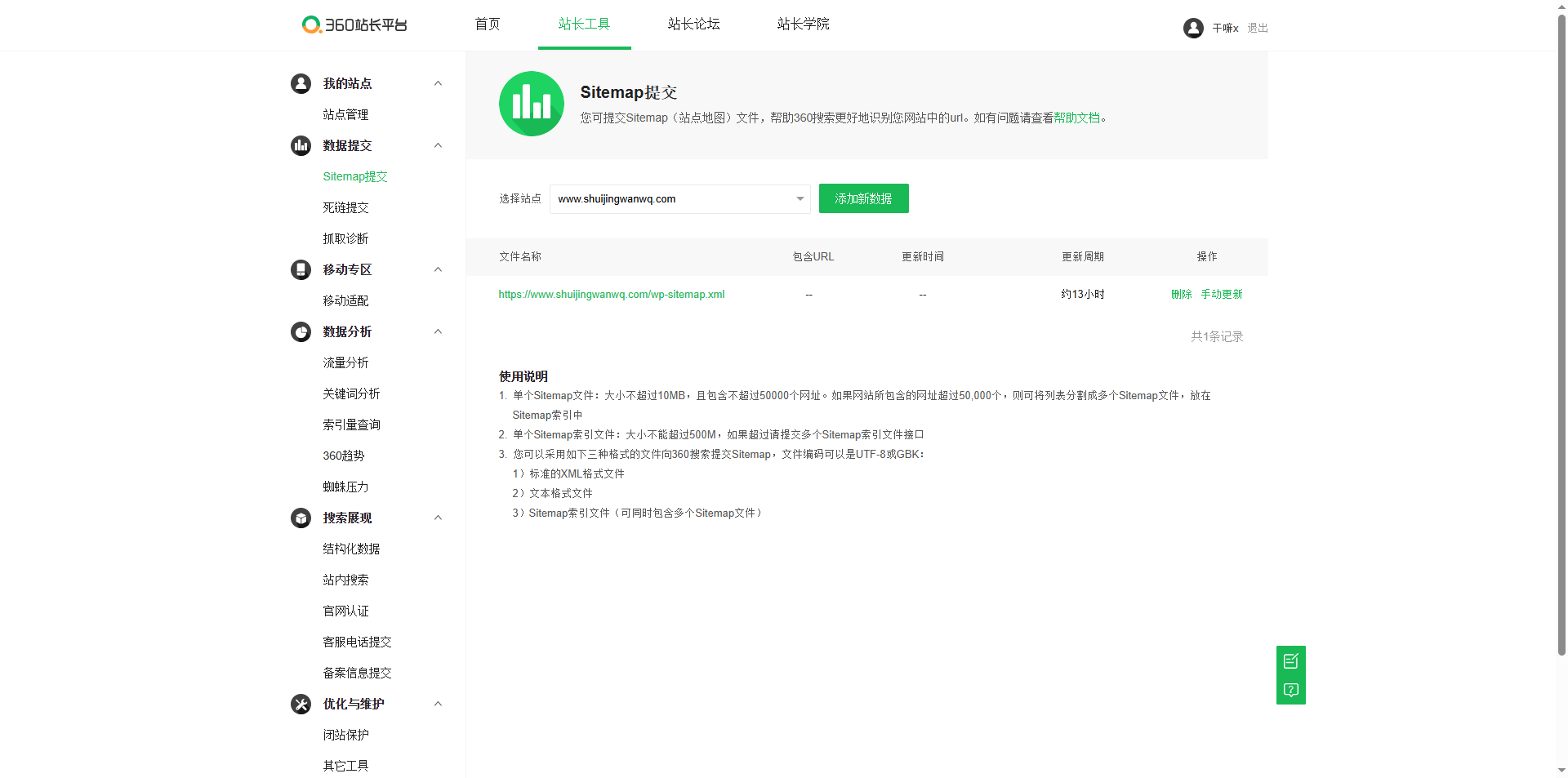Viewport: 1568px width, 778px height.
Task: Click the user avatar icon in header
Action: [x=1193, y=28]
